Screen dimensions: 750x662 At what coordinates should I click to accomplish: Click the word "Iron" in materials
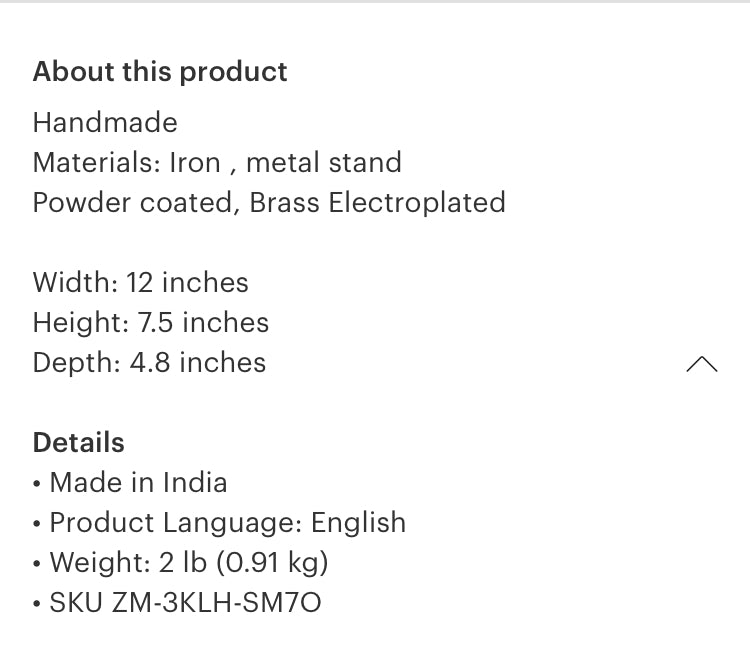[194, 163]
